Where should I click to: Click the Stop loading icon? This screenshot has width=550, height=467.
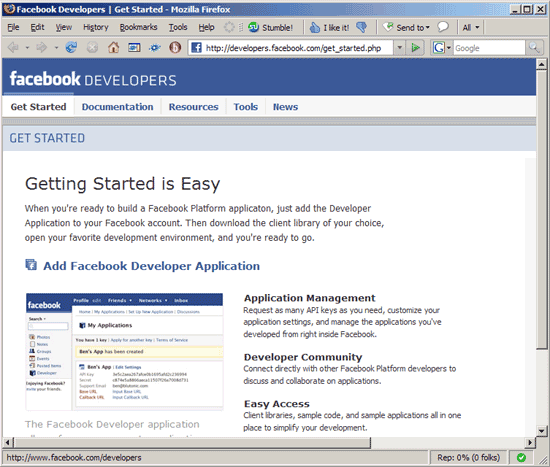pos(92,47)
